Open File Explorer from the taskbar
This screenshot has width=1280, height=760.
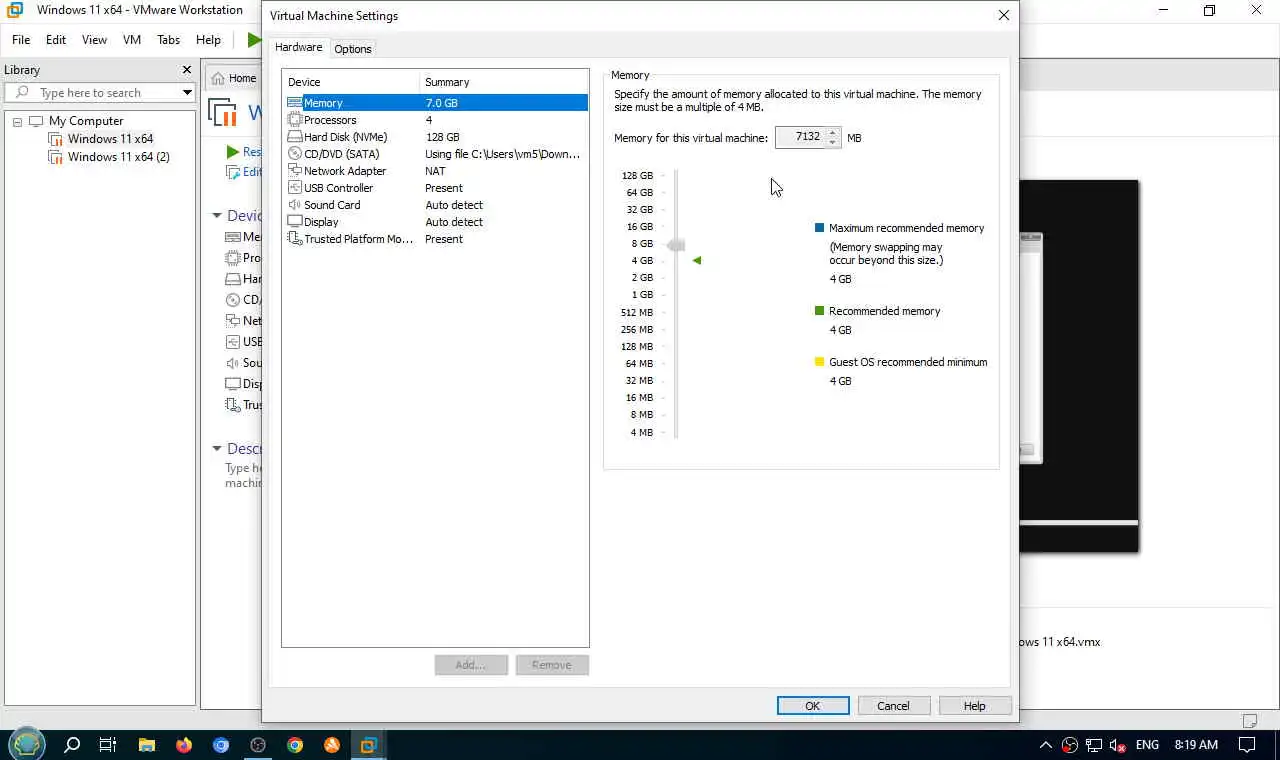tap(147, 745)
